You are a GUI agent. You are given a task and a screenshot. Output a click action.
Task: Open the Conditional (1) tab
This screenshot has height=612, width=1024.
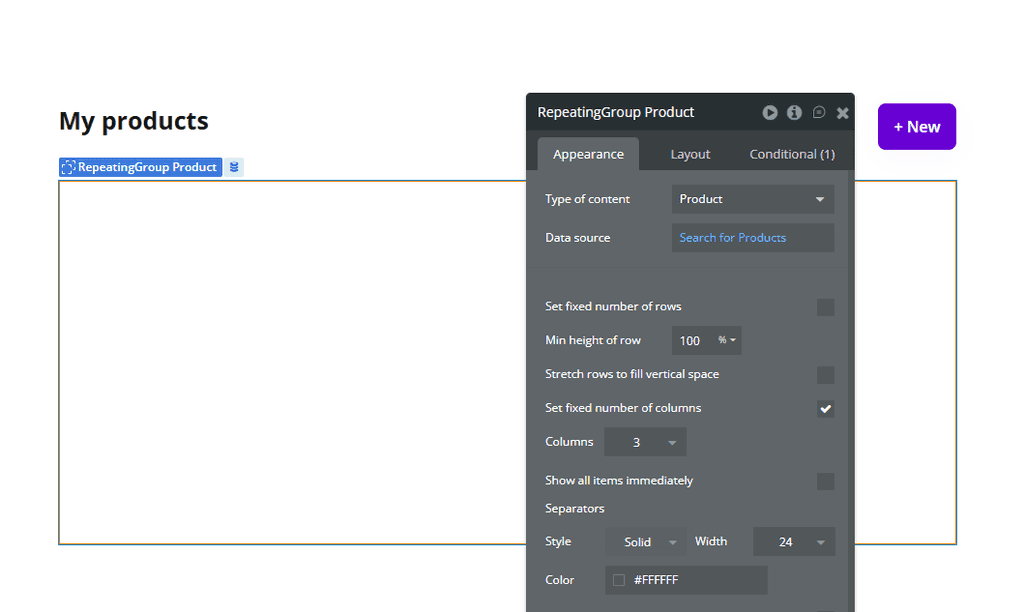(x=792, y=154)
